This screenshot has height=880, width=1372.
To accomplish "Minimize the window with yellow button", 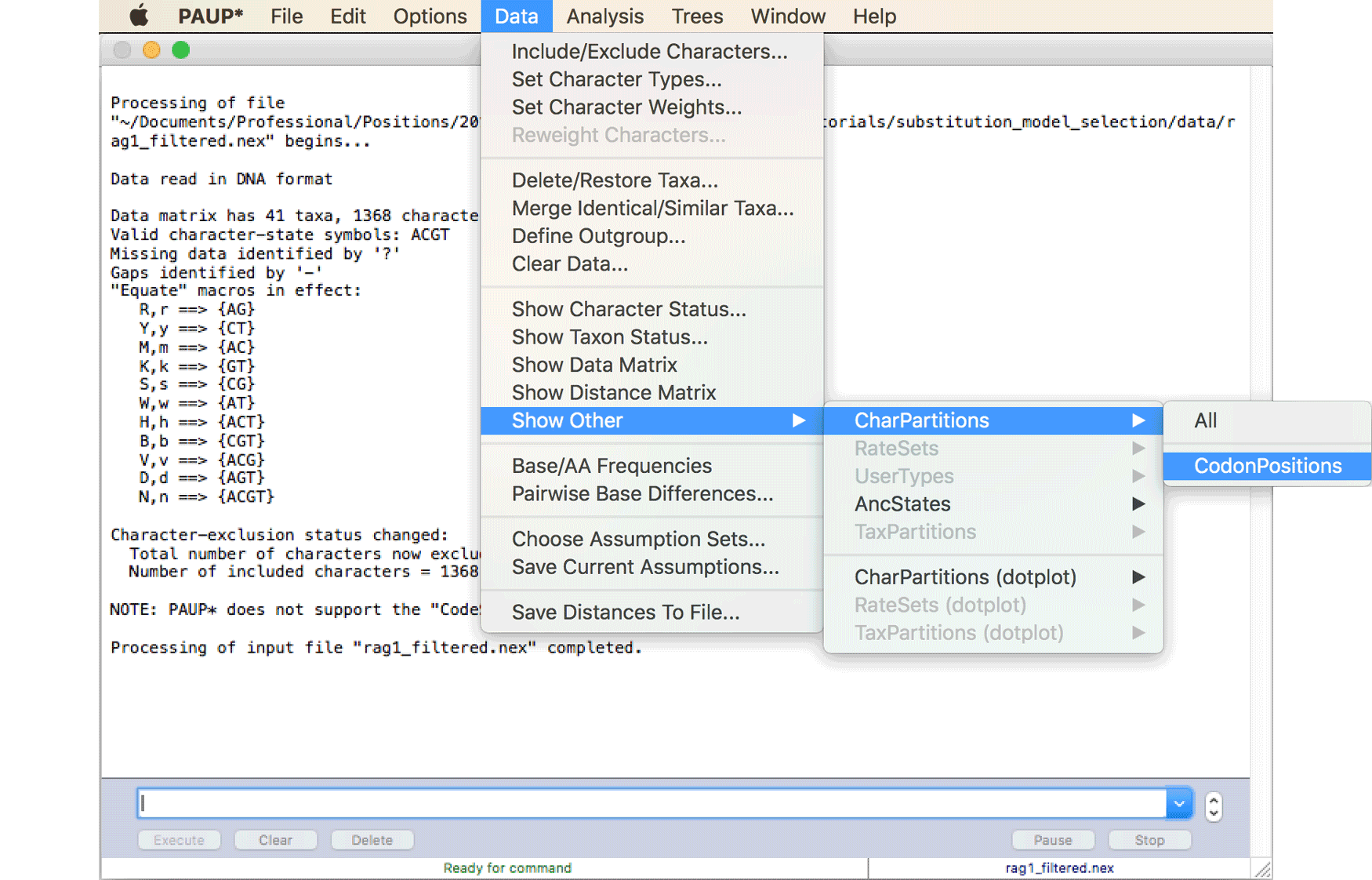I will 151,50.
